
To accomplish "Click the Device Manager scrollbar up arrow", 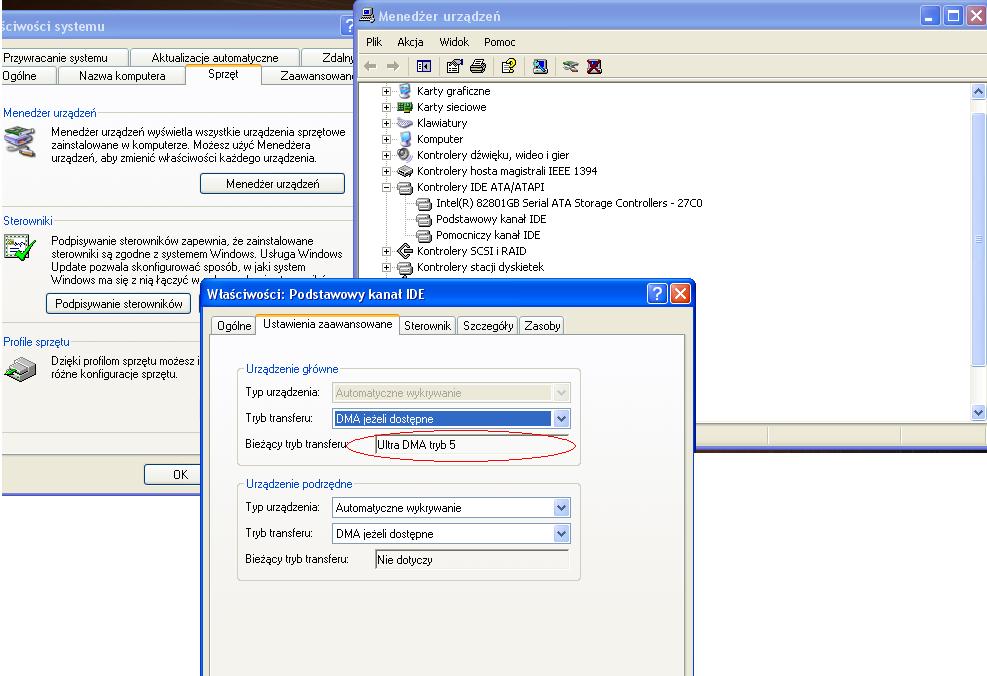I will 978,92.
